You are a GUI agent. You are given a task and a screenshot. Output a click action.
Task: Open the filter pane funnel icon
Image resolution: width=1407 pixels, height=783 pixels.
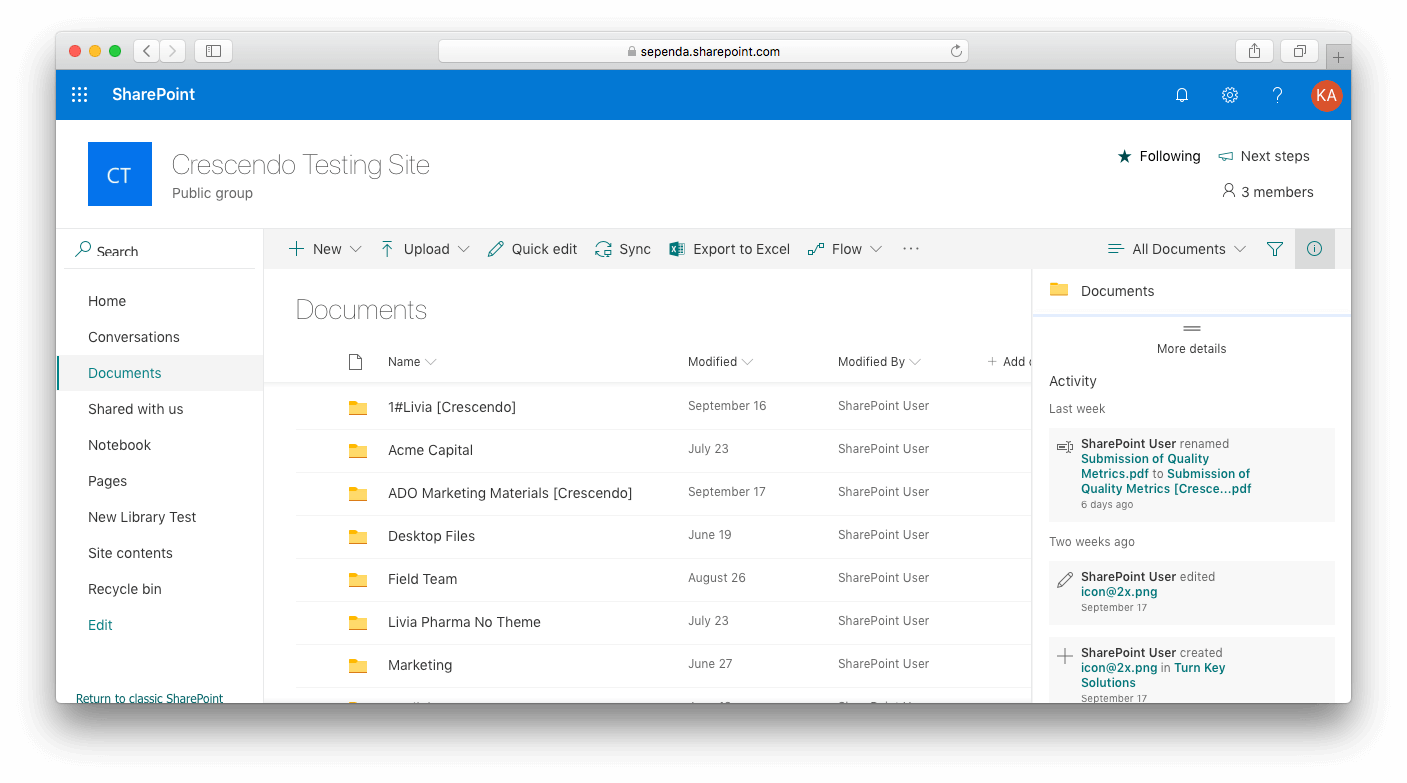(x=1275, y=248)
